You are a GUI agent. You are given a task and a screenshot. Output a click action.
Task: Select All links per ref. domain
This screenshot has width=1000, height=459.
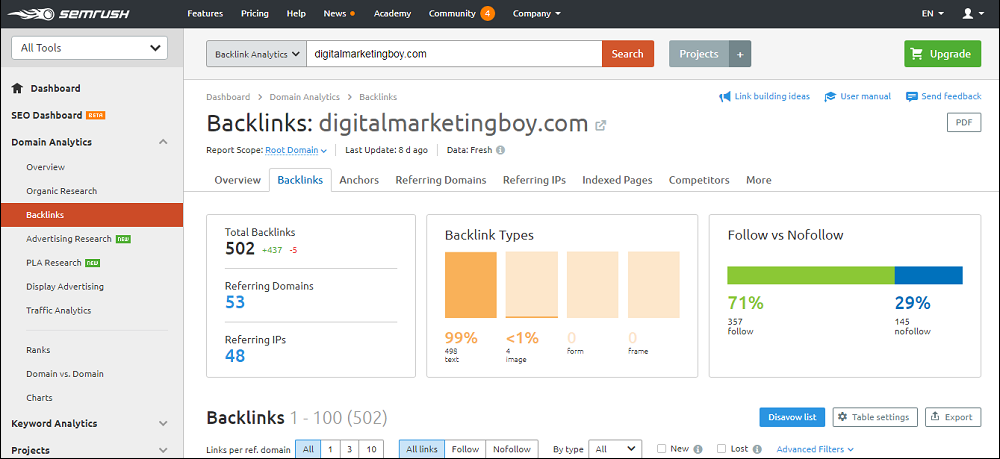pos(308,449)
